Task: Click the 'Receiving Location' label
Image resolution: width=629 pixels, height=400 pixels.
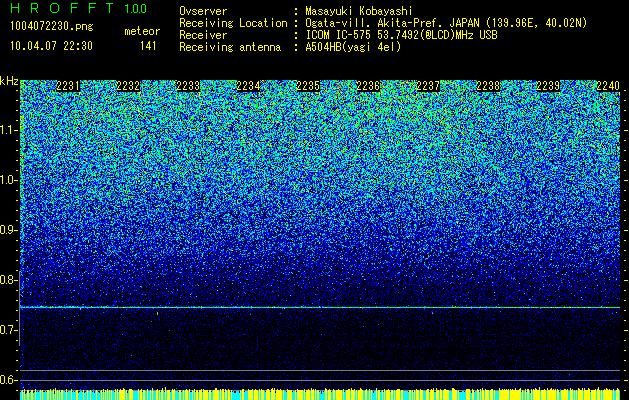Action: pyautogui.click(x=233, y=23)
